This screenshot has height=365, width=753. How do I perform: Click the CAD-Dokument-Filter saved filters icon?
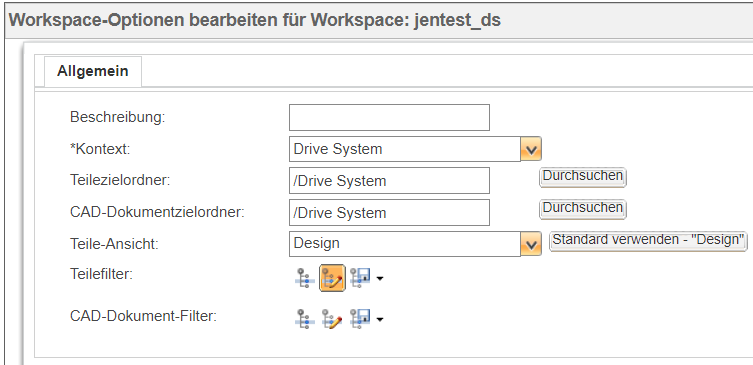(360, 319)
